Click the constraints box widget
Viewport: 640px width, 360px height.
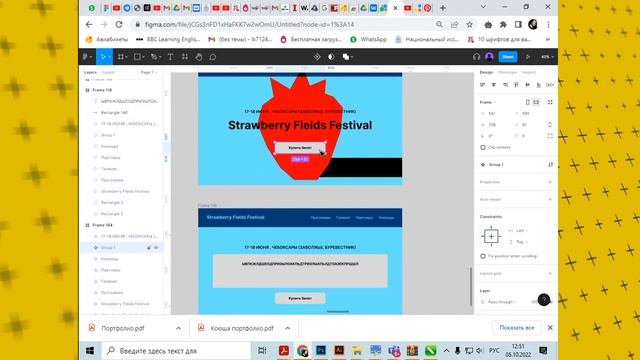[x=491, y=236]
